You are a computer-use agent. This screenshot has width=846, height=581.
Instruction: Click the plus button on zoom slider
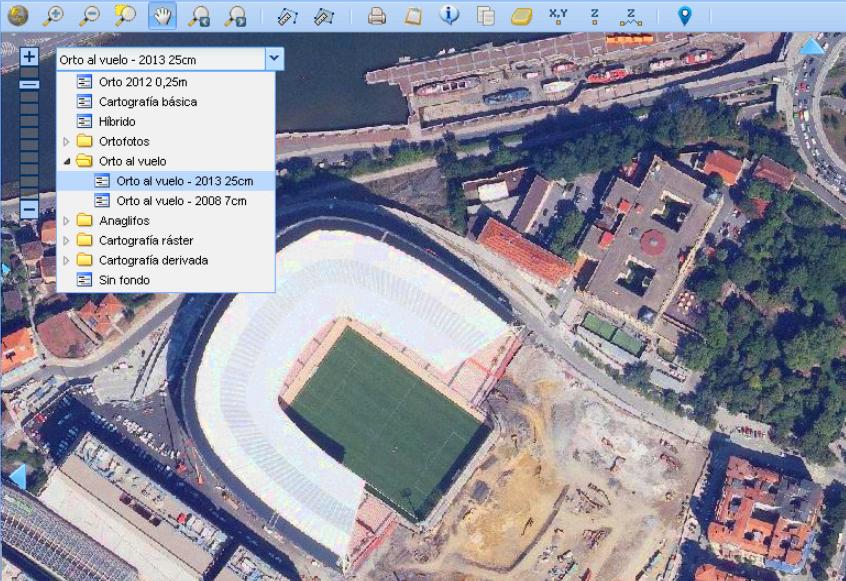(29, 57)
